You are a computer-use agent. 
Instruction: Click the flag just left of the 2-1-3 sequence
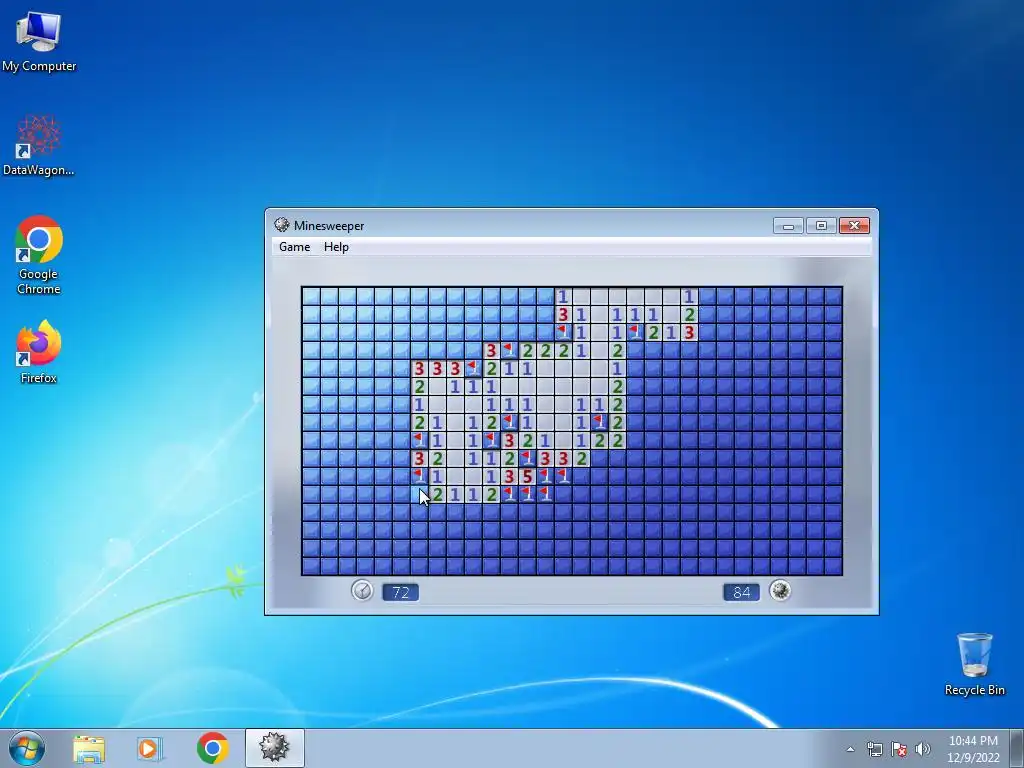click(635, 332)
